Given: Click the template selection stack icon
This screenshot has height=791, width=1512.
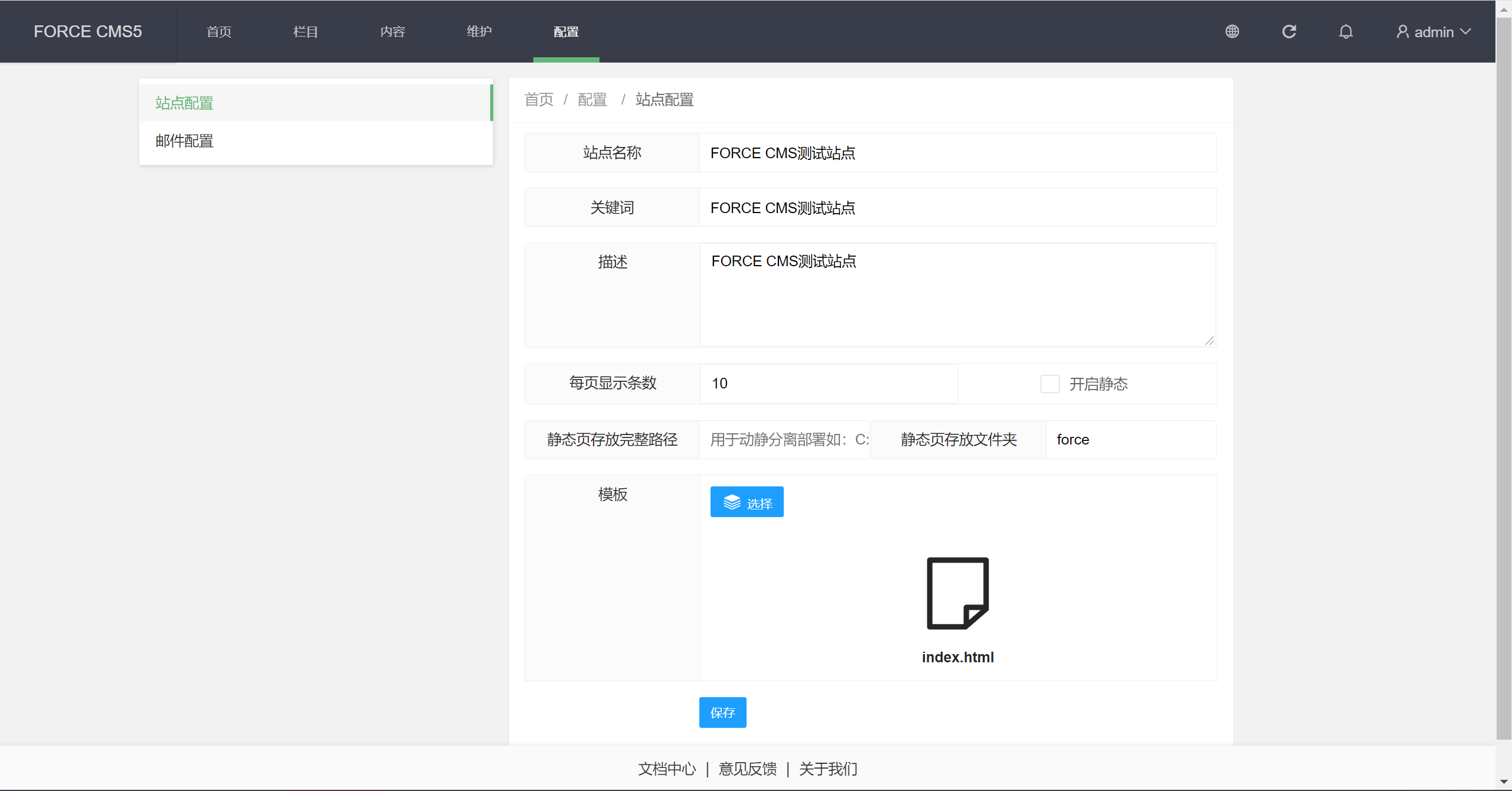Looking at the screenshot, I should pos(731,502).
